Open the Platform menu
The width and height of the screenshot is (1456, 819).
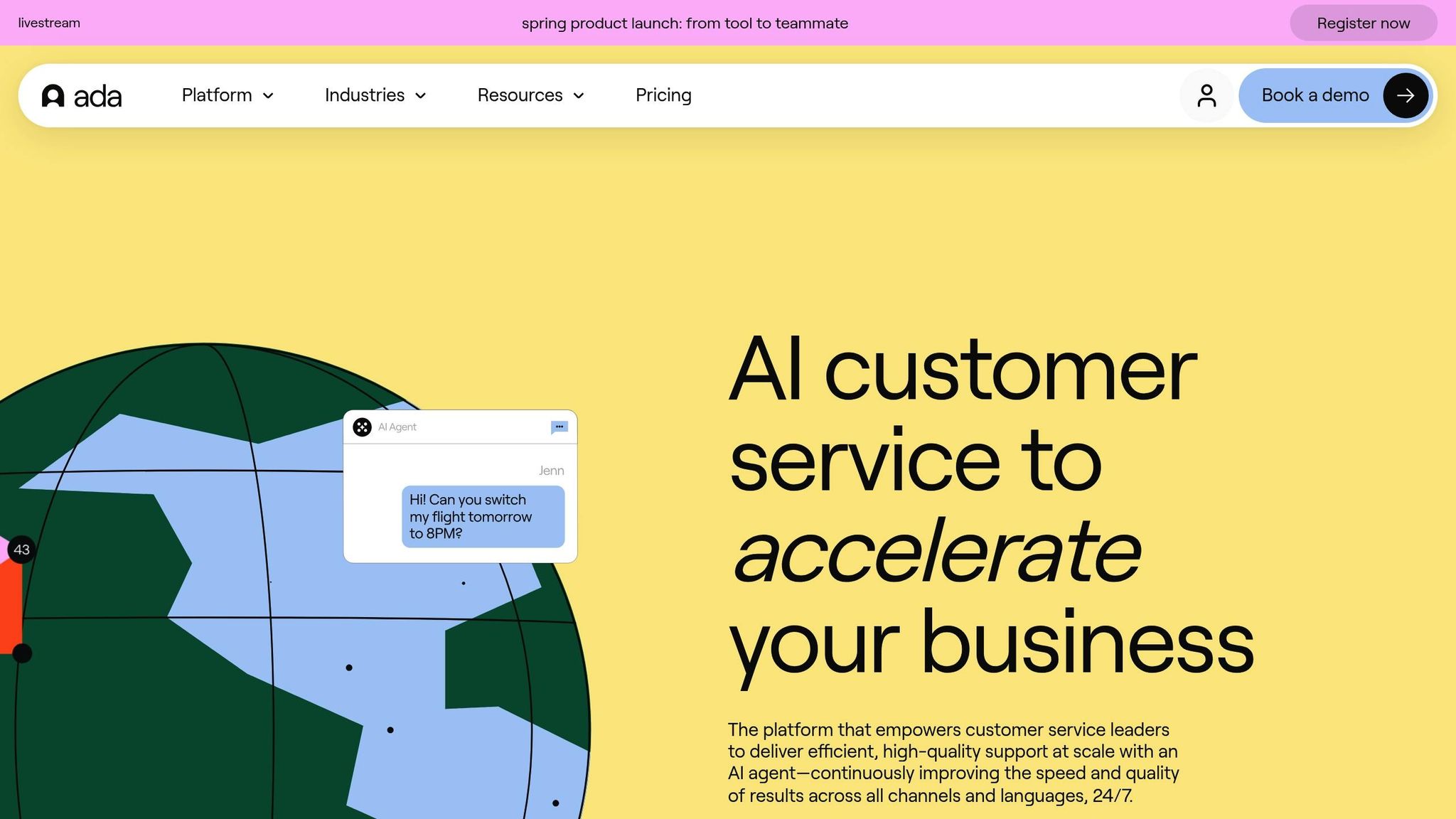(x=227, y=95)
